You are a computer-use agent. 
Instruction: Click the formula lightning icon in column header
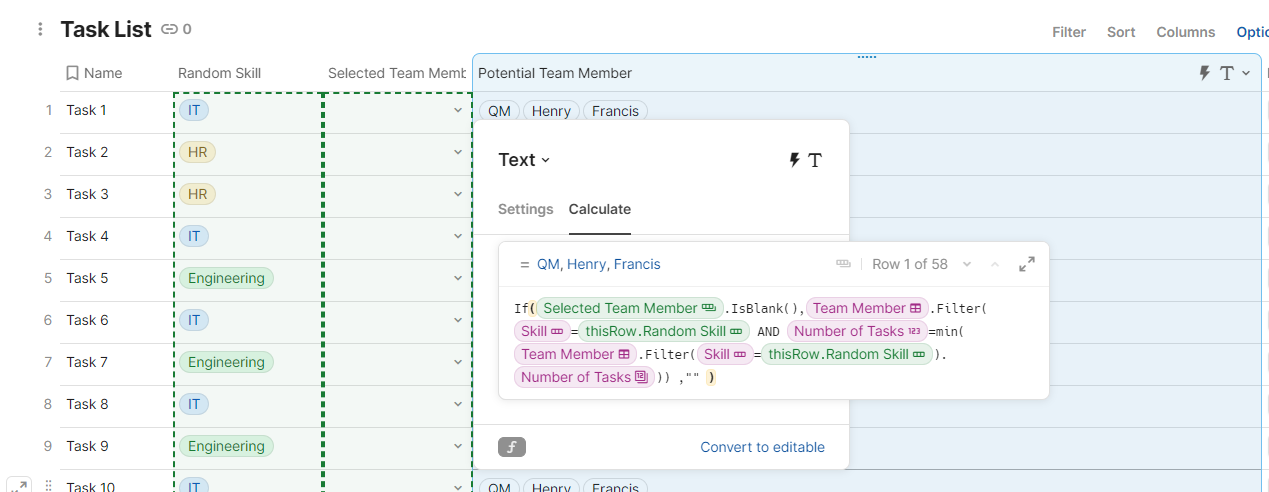tap(1205, 73)
